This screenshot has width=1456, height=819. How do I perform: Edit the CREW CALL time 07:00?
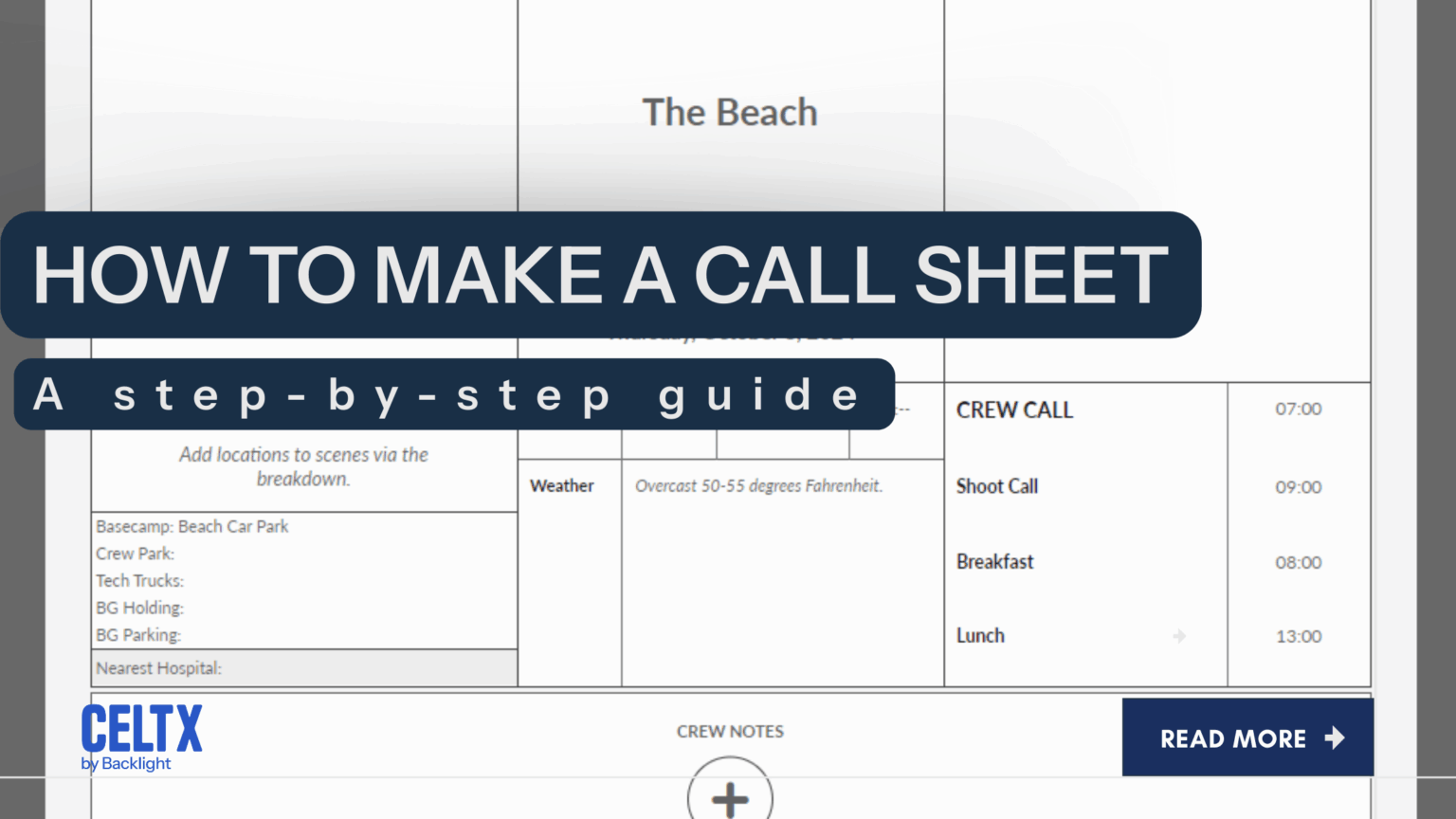click(x=1298, y=409)
